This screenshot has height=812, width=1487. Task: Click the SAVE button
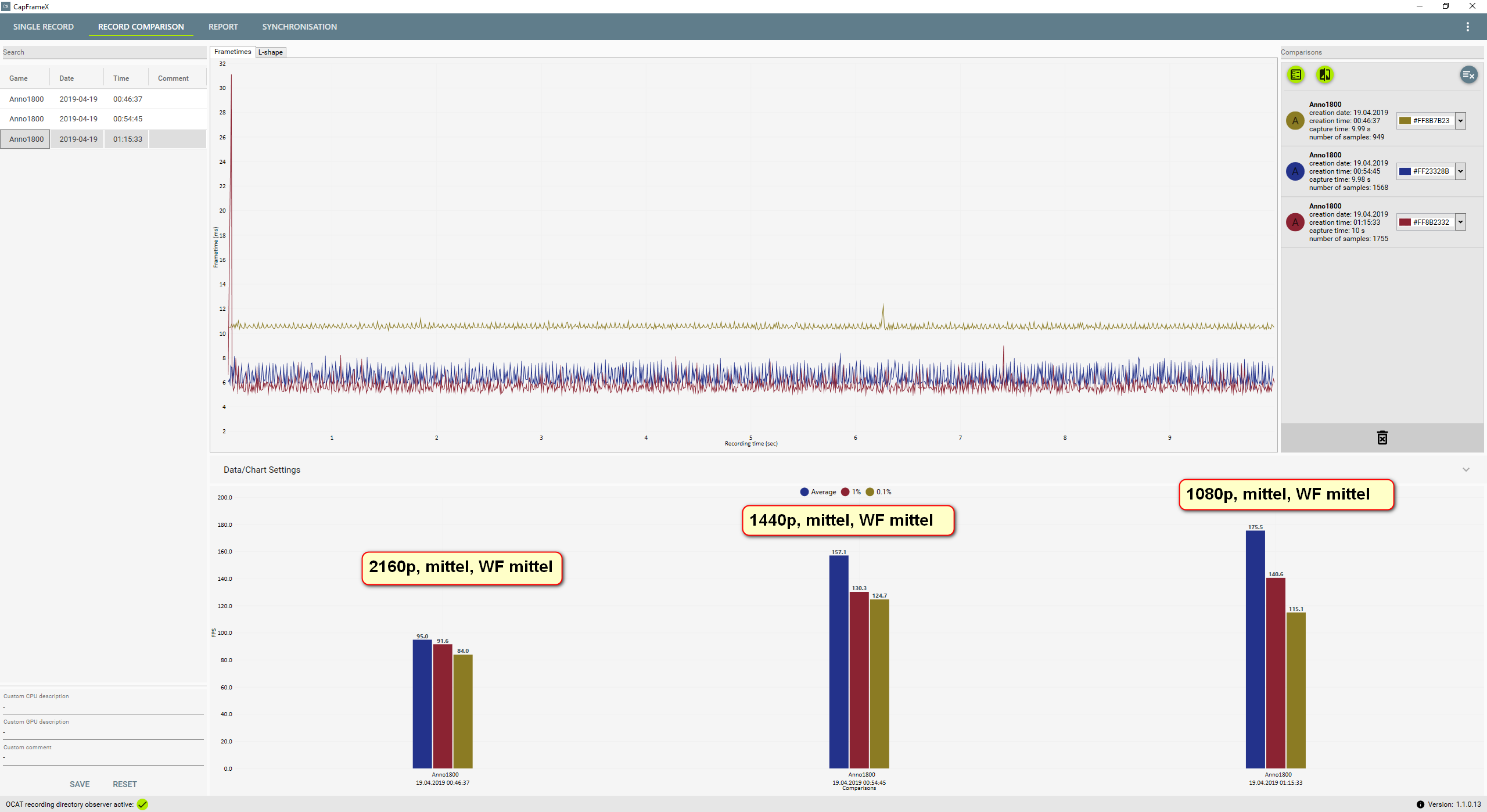pyautogui.click(x=80, y=784)
